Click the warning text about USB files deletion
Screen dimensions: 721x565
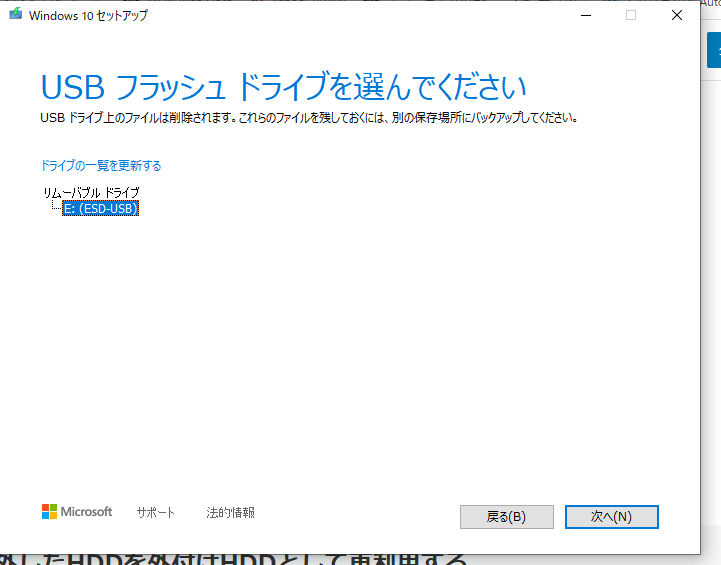coord(309,118)
